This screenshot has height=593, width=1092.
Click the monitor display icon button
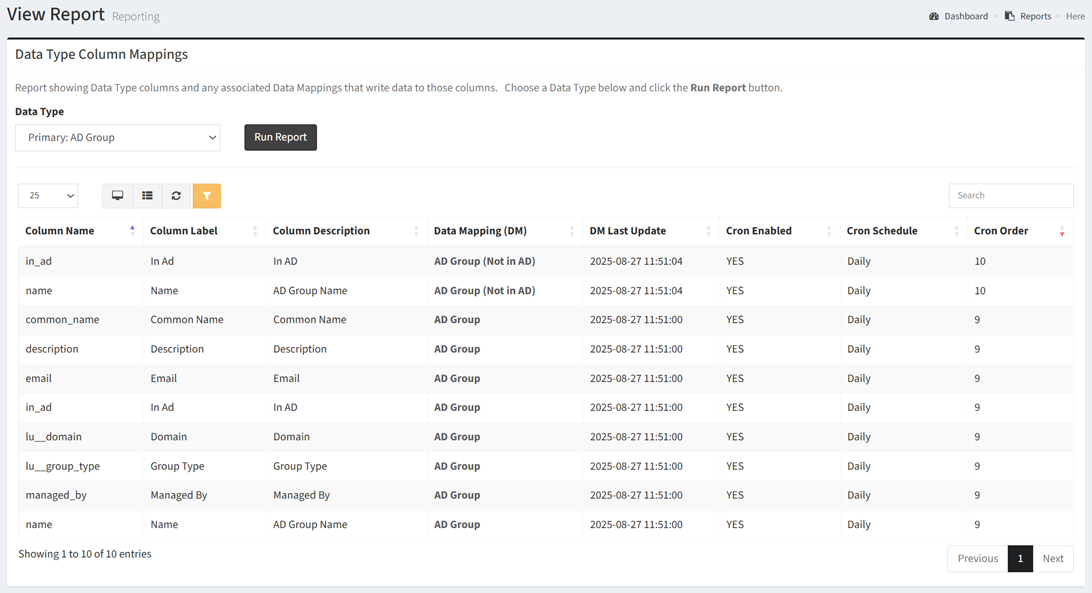click(117, 196)
